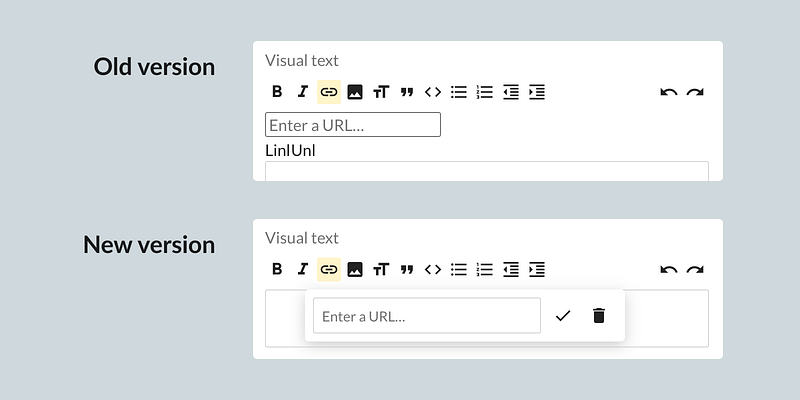
Task: Toggle bold in the old version toolbar
Action: pos(277,92)
